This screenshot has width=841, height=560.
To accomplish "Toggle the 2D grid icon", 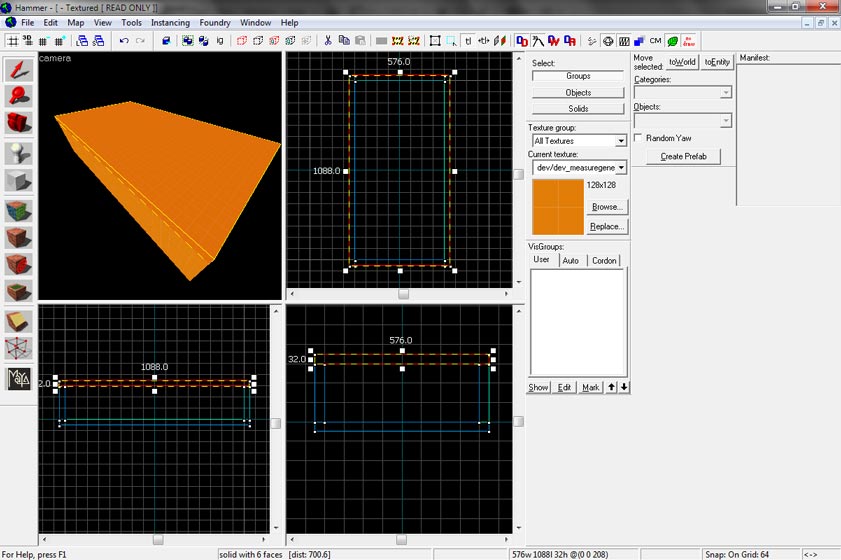I will click(12, 41).
